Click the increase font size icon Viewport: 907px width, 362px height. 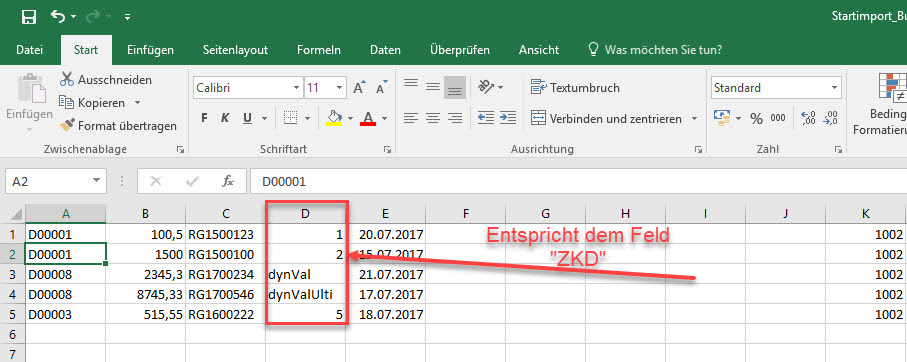point(359,88)
